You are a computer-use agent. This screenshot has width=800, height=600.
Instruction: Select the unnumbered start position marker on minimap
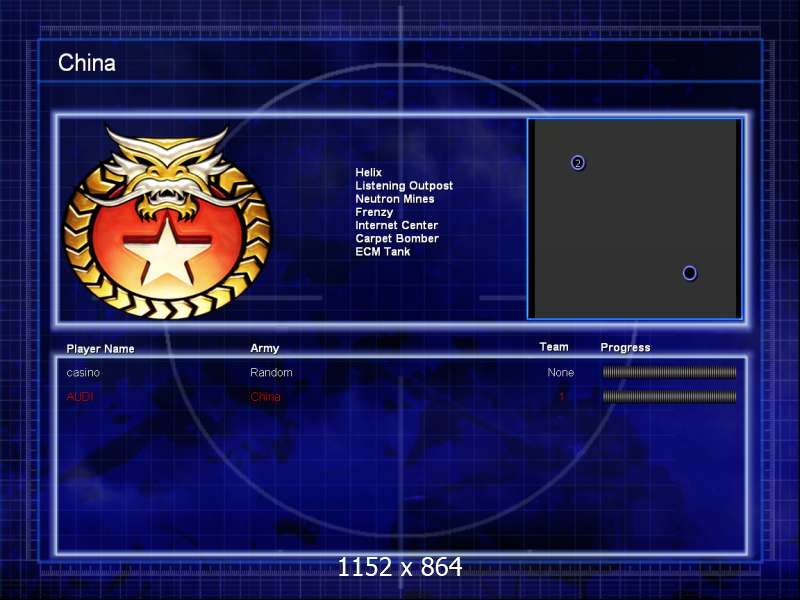tap(689, 273)
